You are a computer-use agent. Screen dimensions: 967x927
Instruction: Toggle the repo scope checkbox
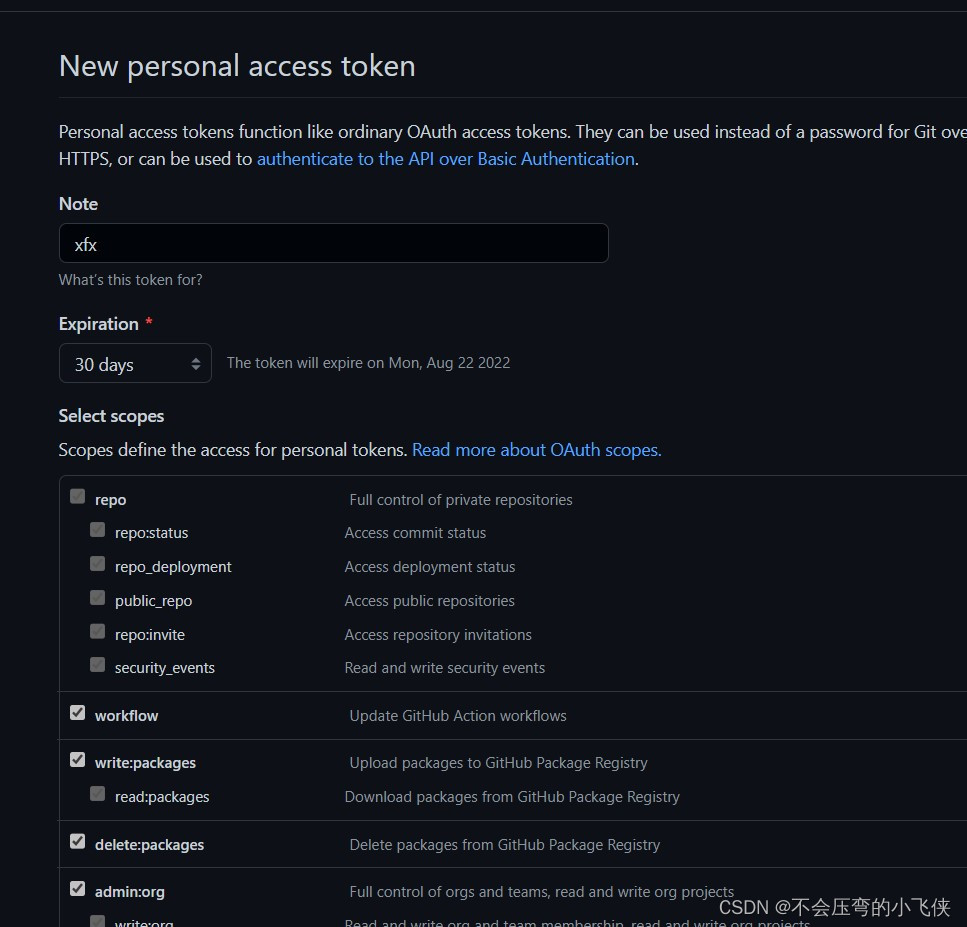77,496
